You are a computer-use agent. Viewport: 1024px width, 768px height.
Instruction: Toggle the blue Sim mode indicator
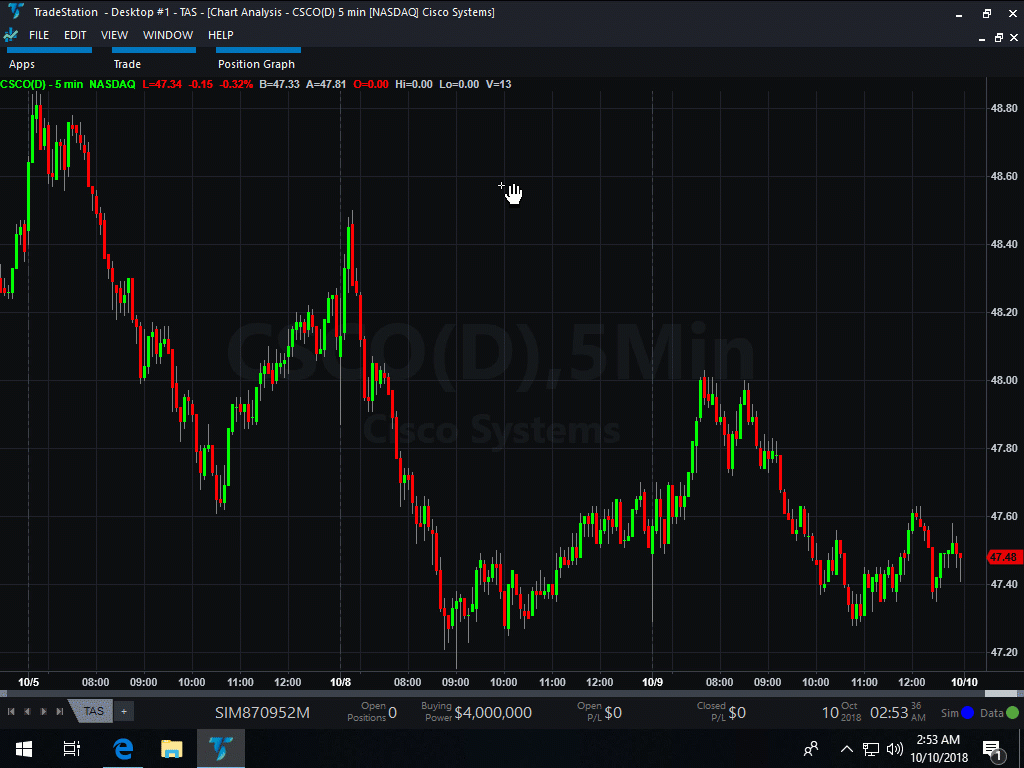[x=968, y=712]
